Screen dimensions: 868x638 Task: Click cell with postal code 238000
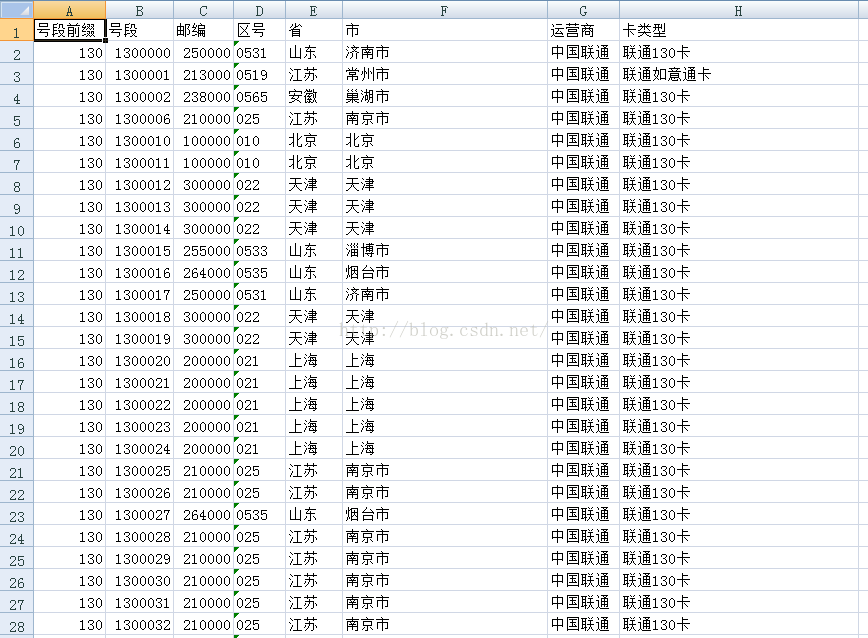point(204,97)
